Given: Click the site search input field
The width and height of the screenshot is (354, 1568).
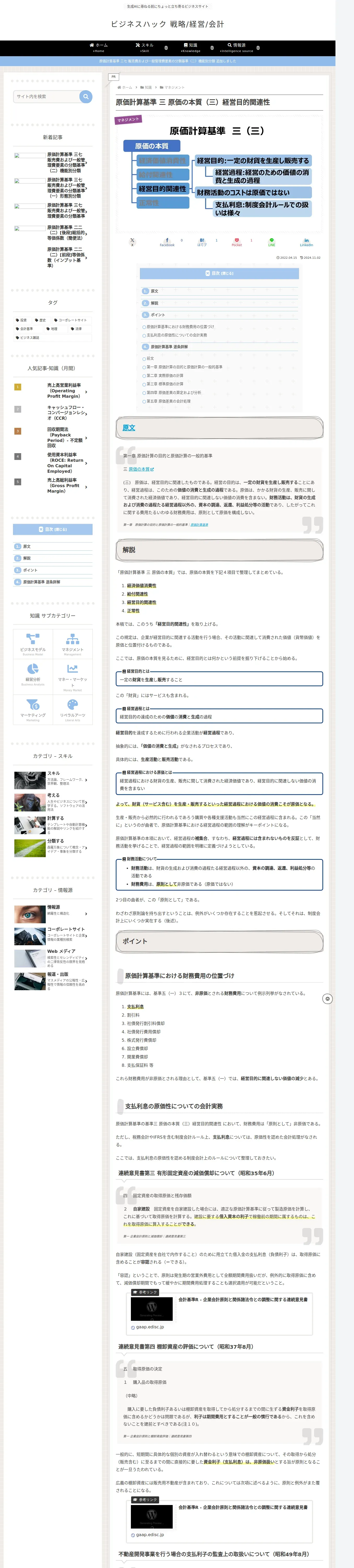Looking at the screenshot, I should [x=47, y=96].
